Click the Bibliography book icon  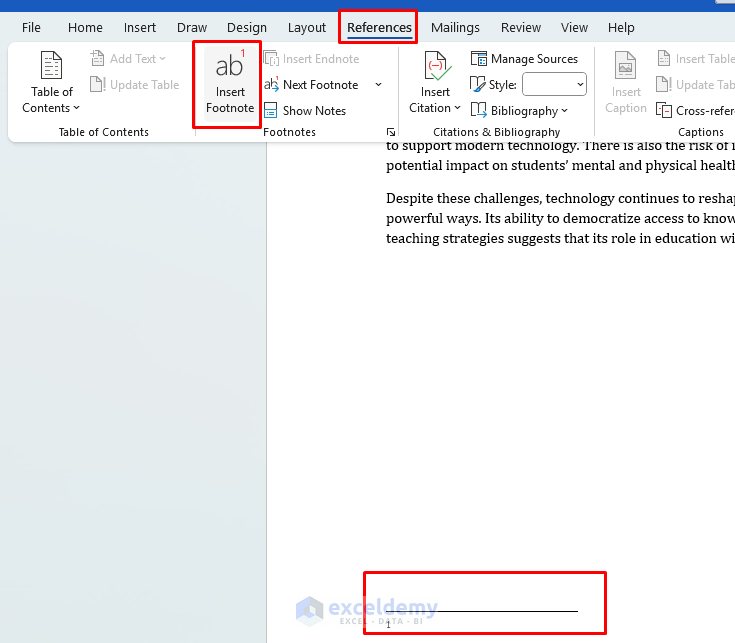point(478,111)
